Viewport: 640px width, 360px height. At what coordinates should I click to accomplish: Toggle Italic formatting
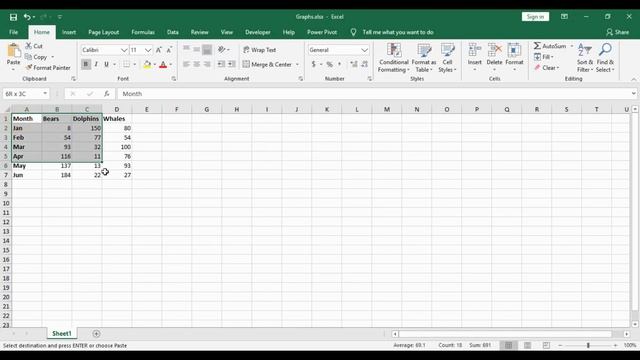pos(96,64)
